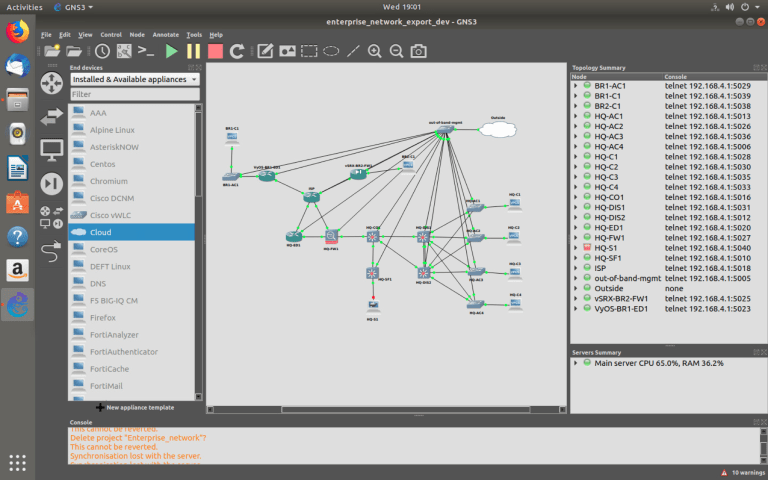This screenshot has height=480, width=768.
Task: Suspend all nodes with pause icon
Action: pyautogui.click(x=193, y=51)
